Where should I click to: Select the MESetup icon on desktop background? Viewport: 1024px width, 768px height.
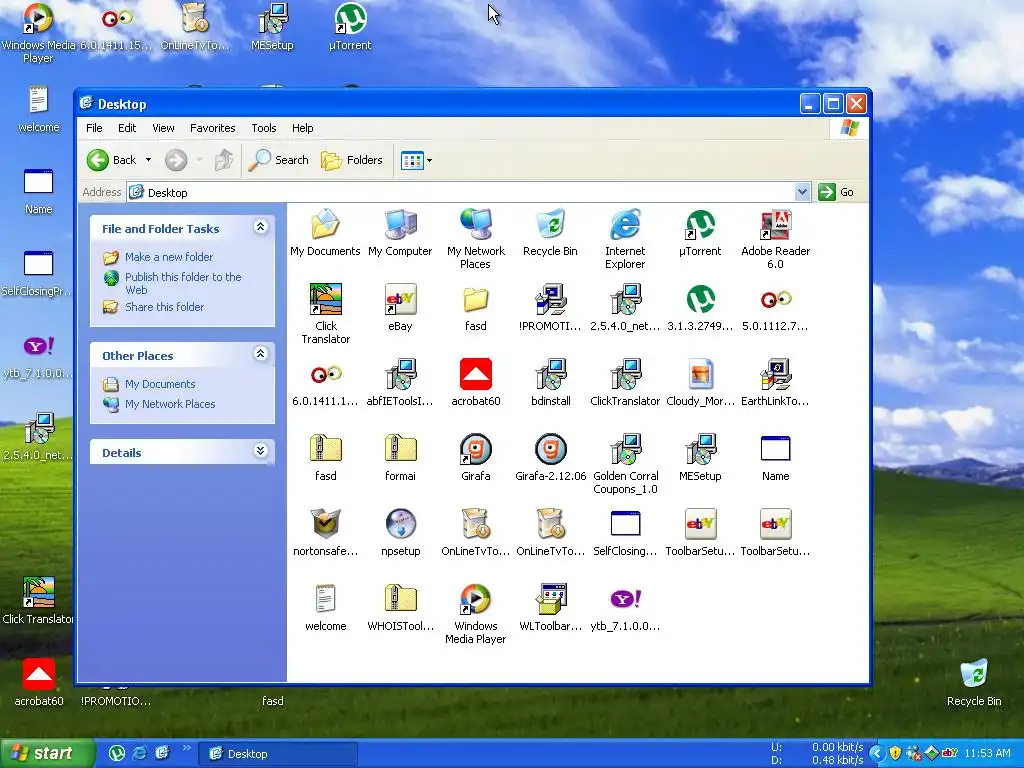(x=272, y=18)
